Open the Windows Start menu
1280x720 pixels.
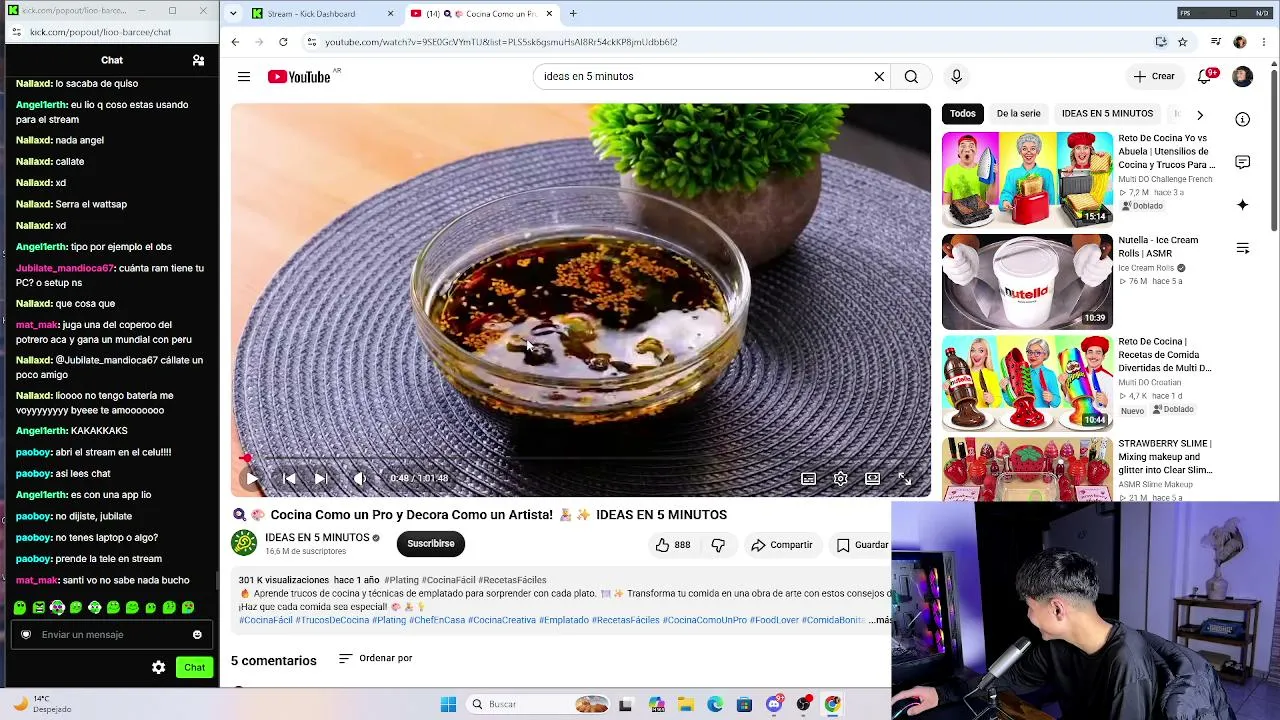point(448,704)
